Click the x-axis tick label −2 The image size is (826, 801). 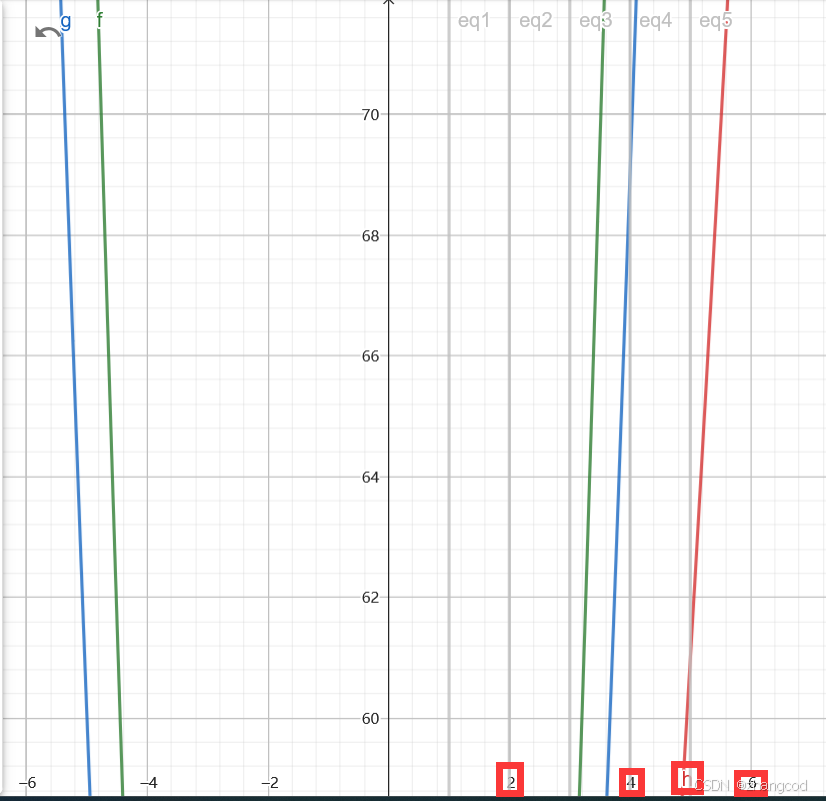[x=270, y=783]
